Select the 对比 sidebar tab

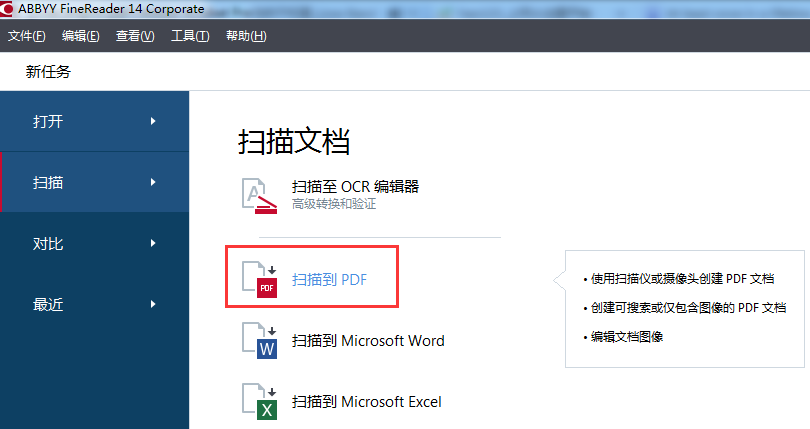95,243
